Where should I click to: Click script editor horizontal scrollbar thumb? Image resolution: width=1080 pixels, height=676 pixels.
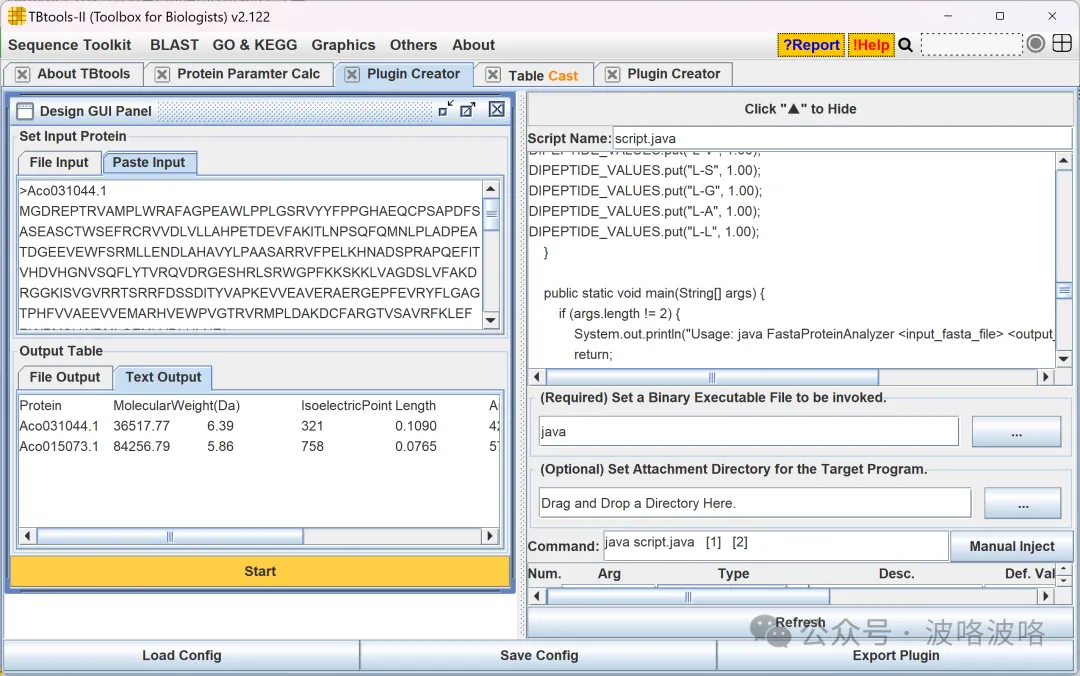pyautogui.click(x=712, y=377)
